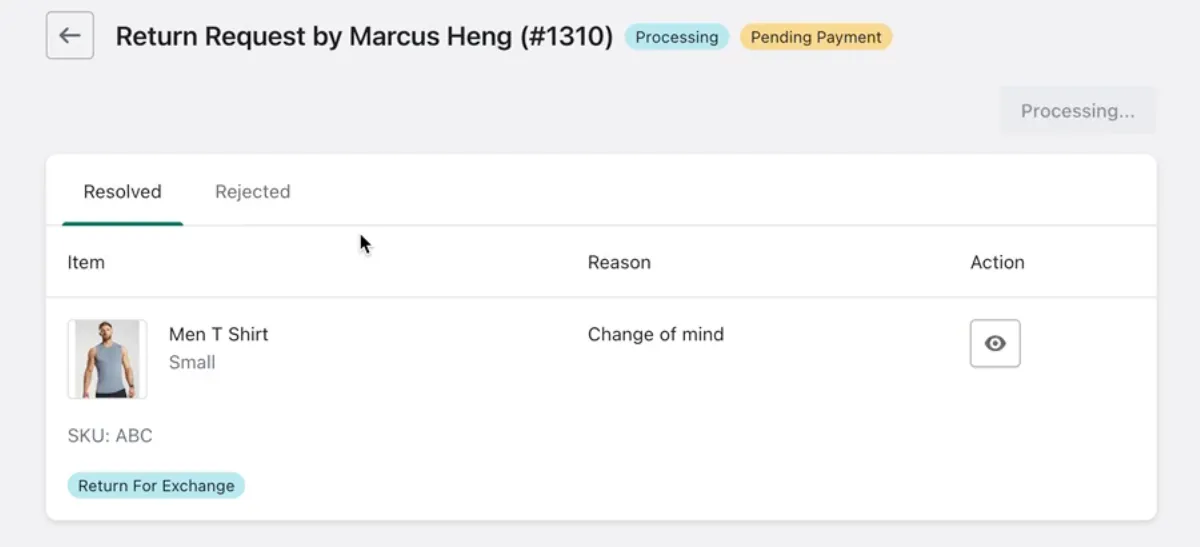Viewport: 1200px width, 547px height.
Task: Click green underline beneath Resolved tab
Action: (x=122, y=224)
